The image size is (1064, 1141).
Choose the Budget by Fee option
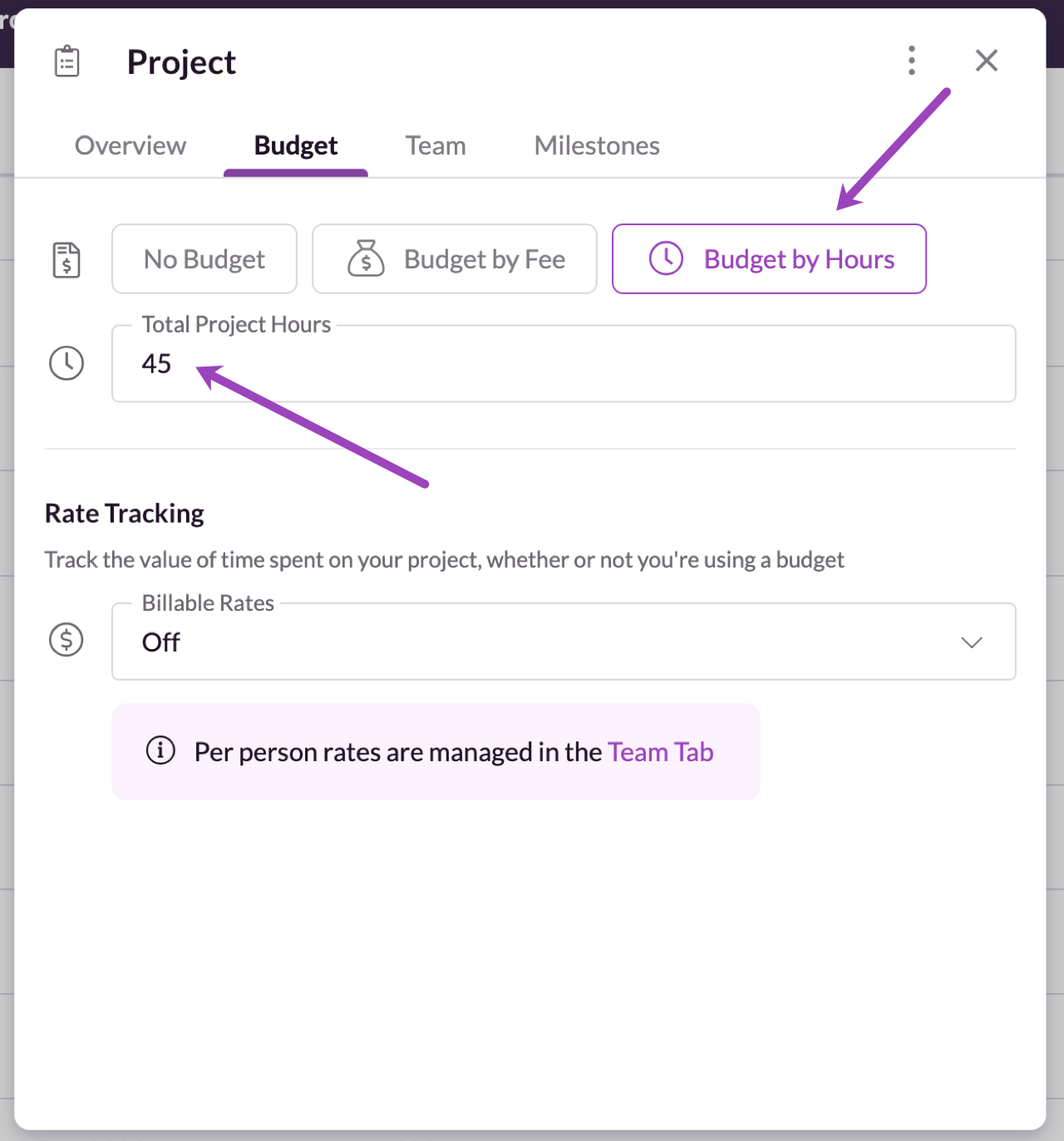point(455,258)
